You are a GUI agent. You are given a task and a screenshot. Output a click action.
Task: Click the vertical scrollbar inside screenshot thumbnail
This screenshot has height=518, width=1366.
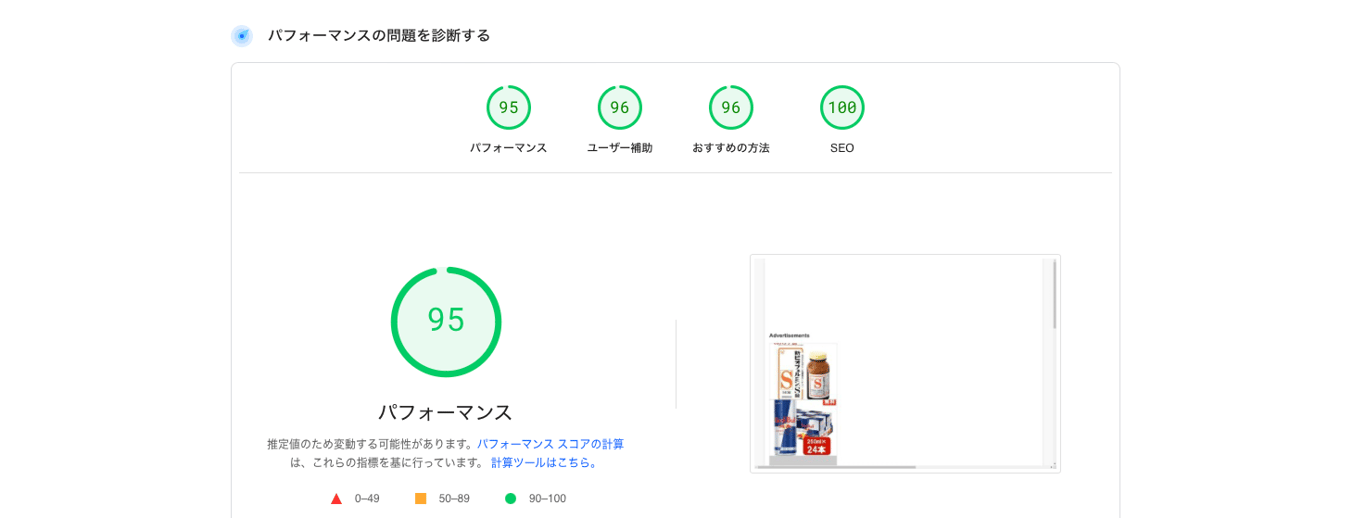pyautogui.click(x=1054, y=295)
